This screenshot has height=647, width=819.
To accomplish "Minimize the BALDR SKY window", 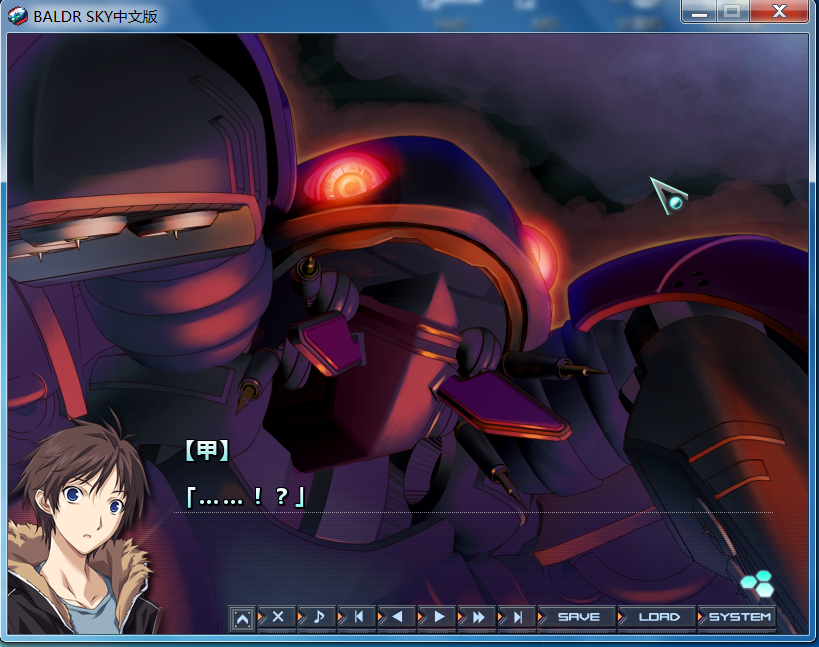I will [x=699, y=11].
